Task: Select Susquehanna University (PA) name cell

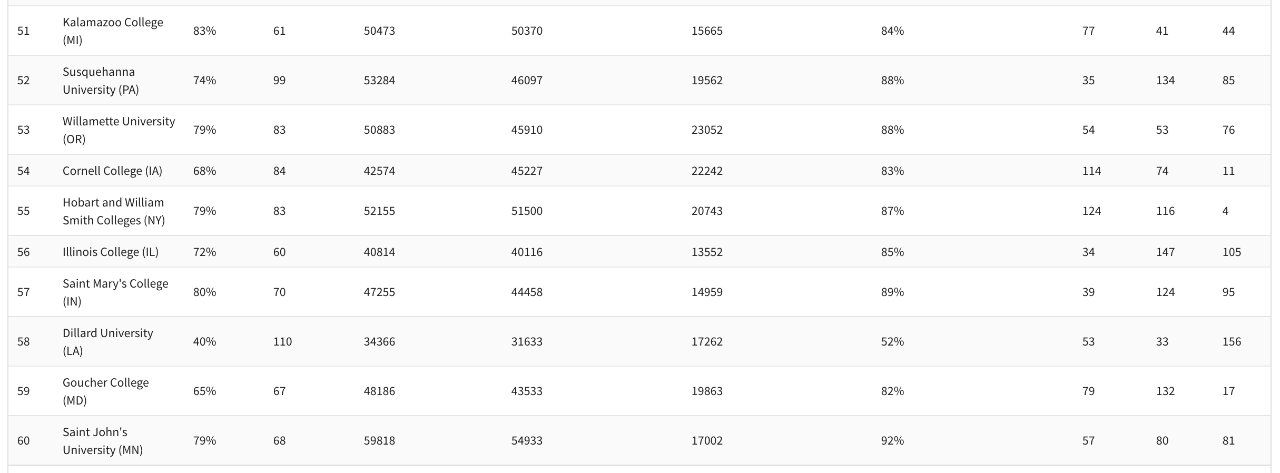Action: tap(100, 81)
